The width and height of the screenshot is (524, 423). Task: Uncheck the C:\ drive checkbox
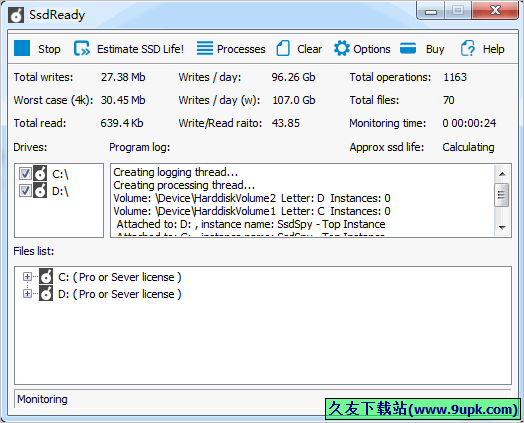25,173
